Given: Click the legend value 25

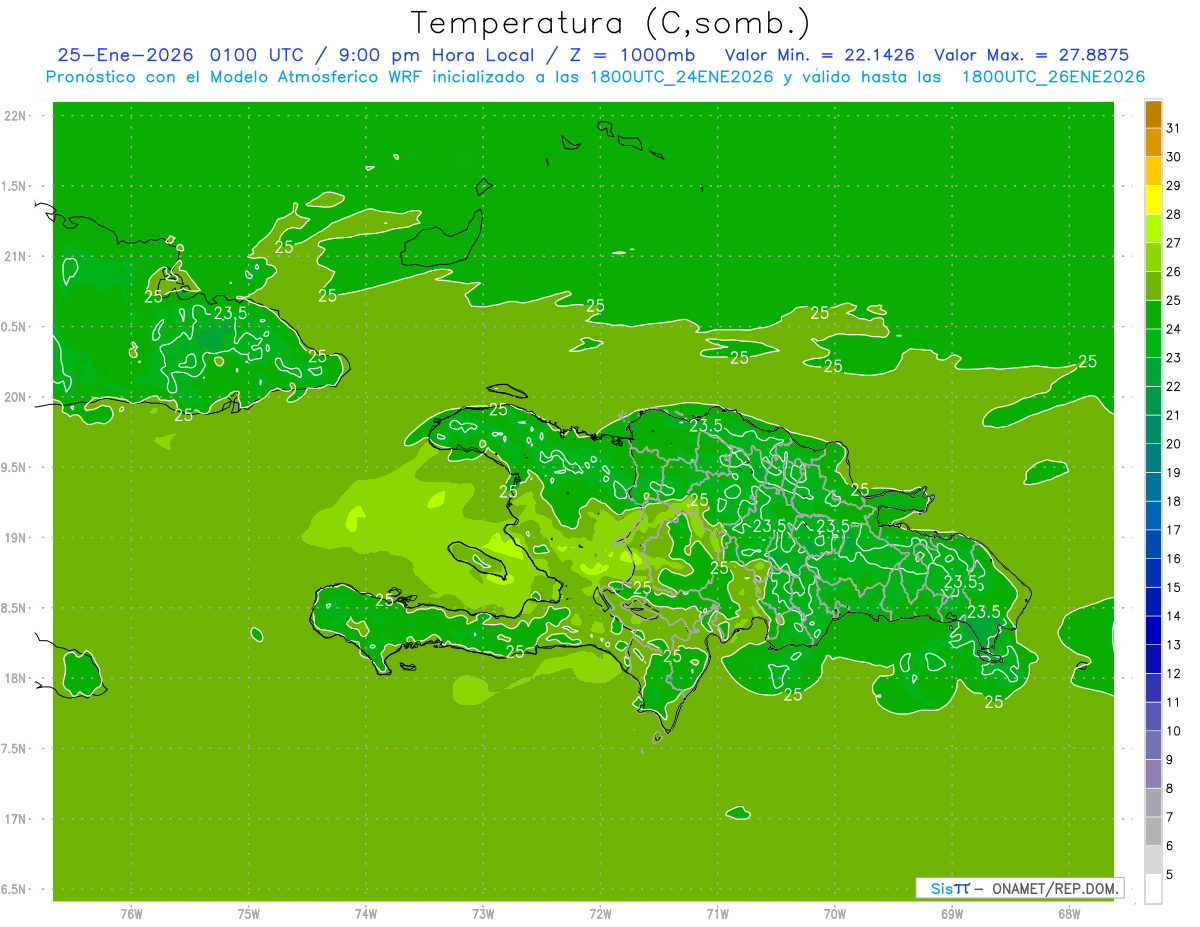Looking at the screenshot, I should coord(1174,300).
